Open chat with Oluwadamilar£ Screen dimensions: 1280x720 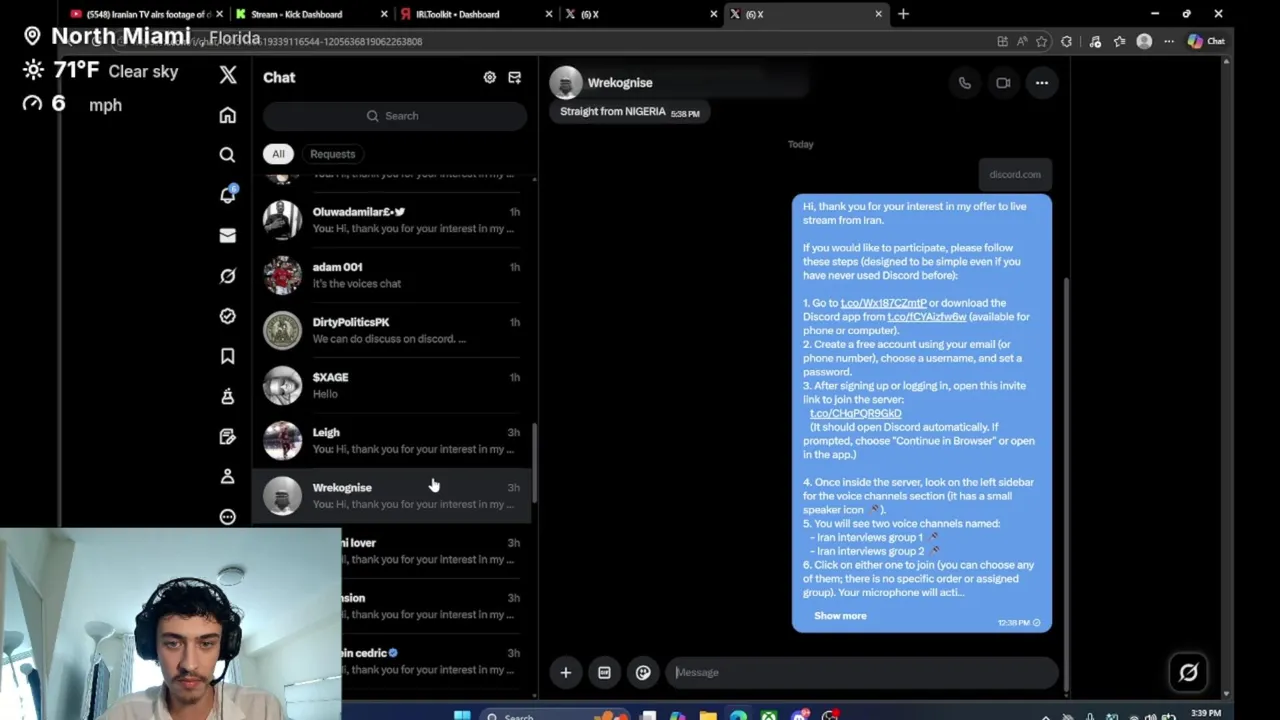tap(392, 220)
